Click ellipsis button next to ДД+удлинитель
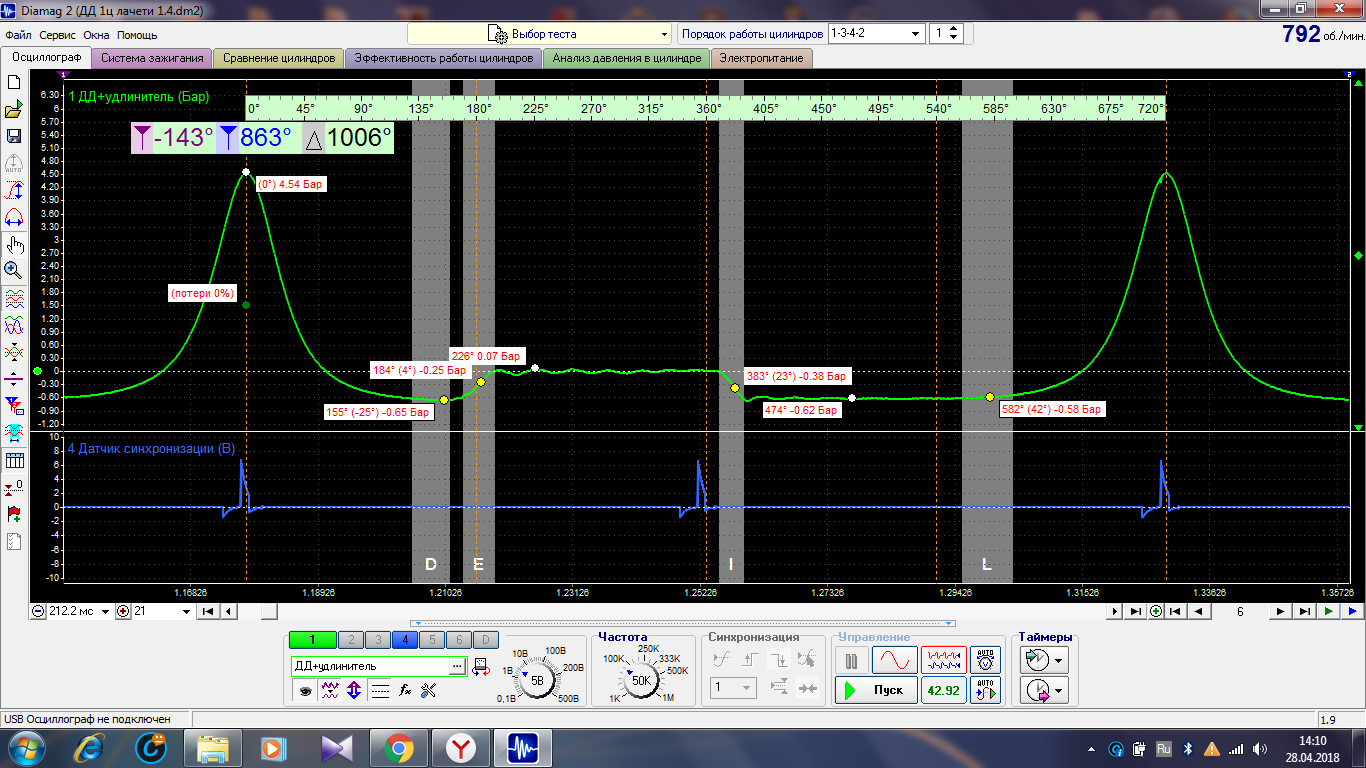The image size is (1366, 768). tap(458, 666)
